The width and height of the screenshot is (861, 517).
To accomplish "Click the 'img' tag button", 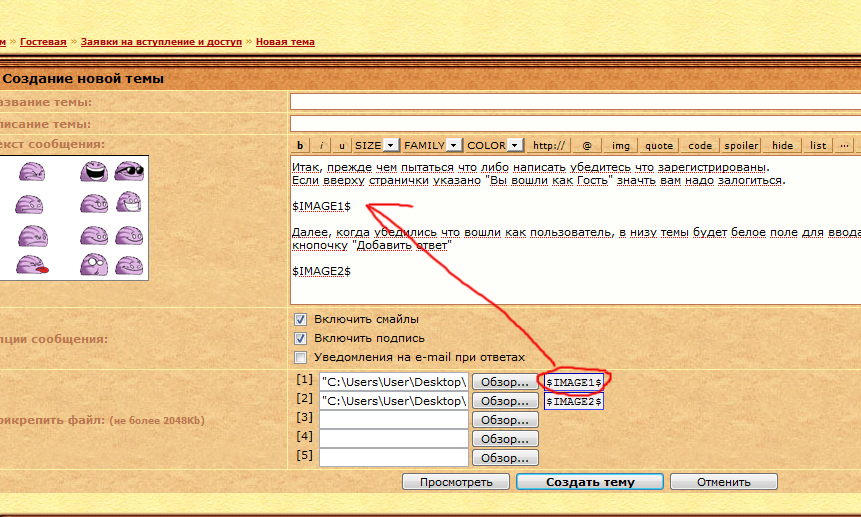I will pyautogui.click(x=621, y=145).
